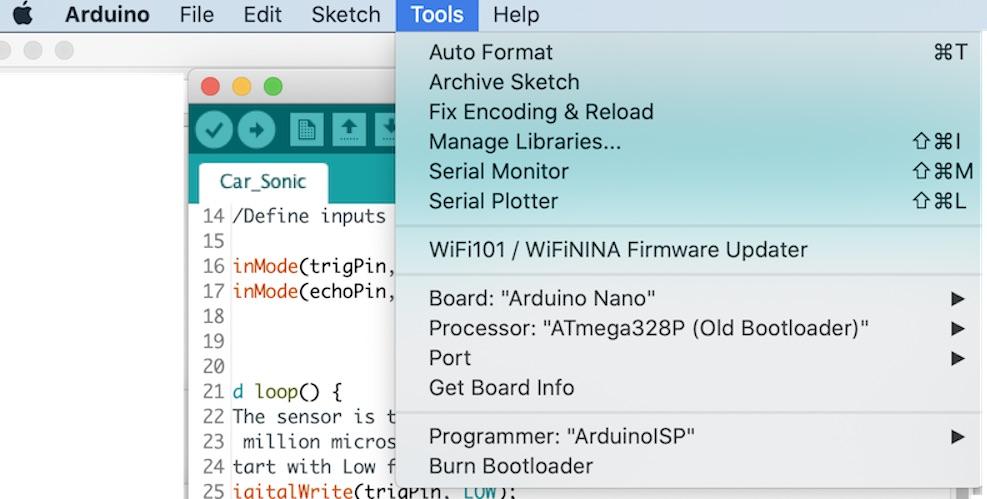Choose Fix Encoding & Reload
Image resolution: width=987 pixels, height=499 pixels.
689,112
